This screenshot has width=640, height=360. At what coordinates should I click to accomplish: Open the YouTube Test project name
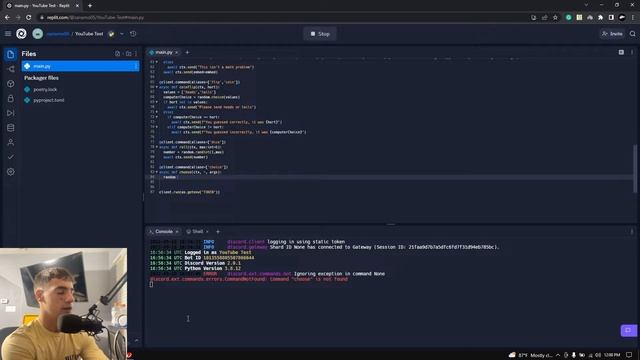(89, 33)
